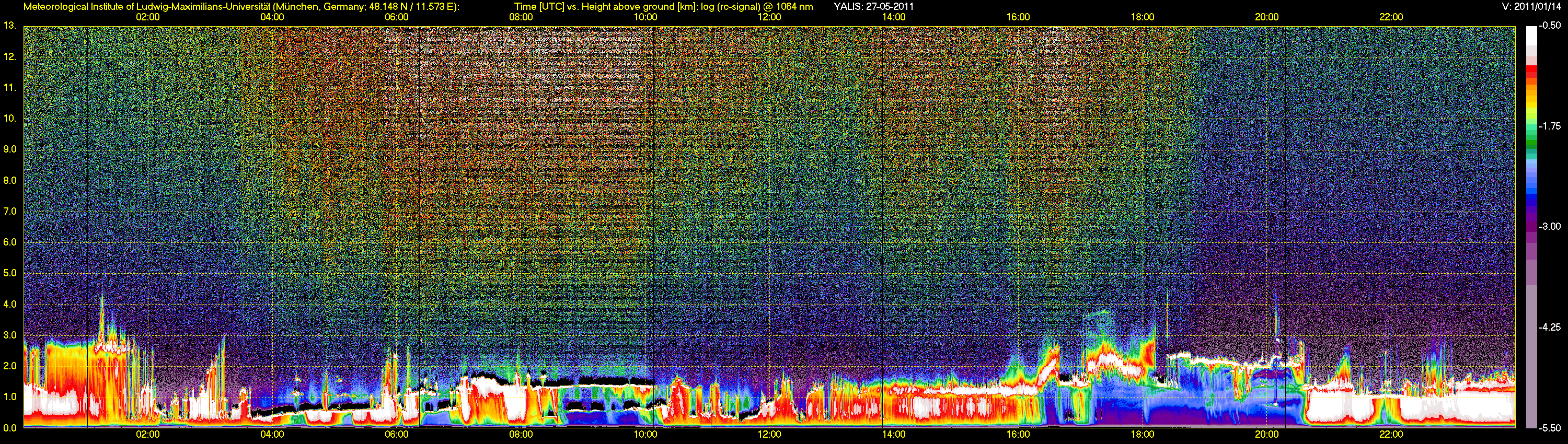Select the 18:00 label on the bottom time axis
1568x444 pixels.
[1143, 434]
